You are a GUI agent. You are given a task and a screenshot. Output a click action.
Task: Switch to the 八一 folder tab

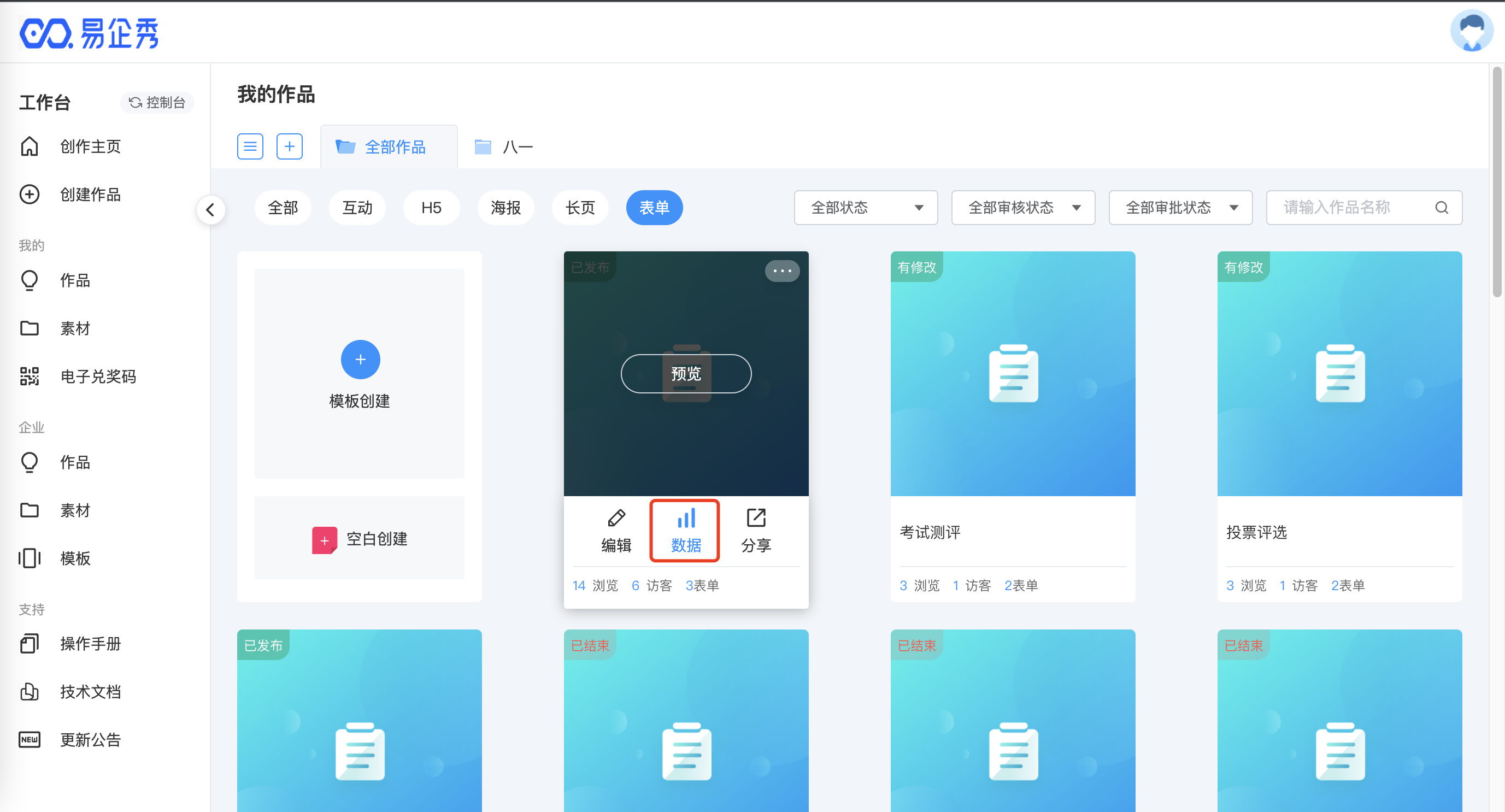(x=505, y=146)
